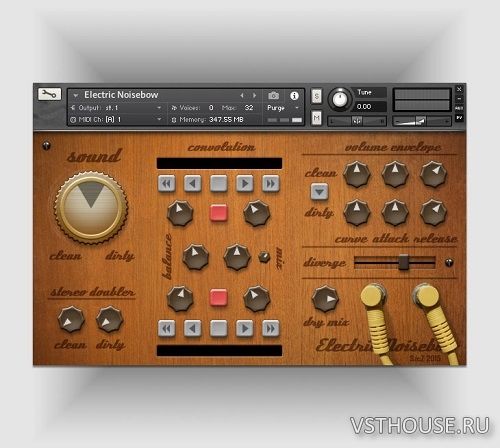Click the balance knob

pyautogui.click(x=196, y=256)
